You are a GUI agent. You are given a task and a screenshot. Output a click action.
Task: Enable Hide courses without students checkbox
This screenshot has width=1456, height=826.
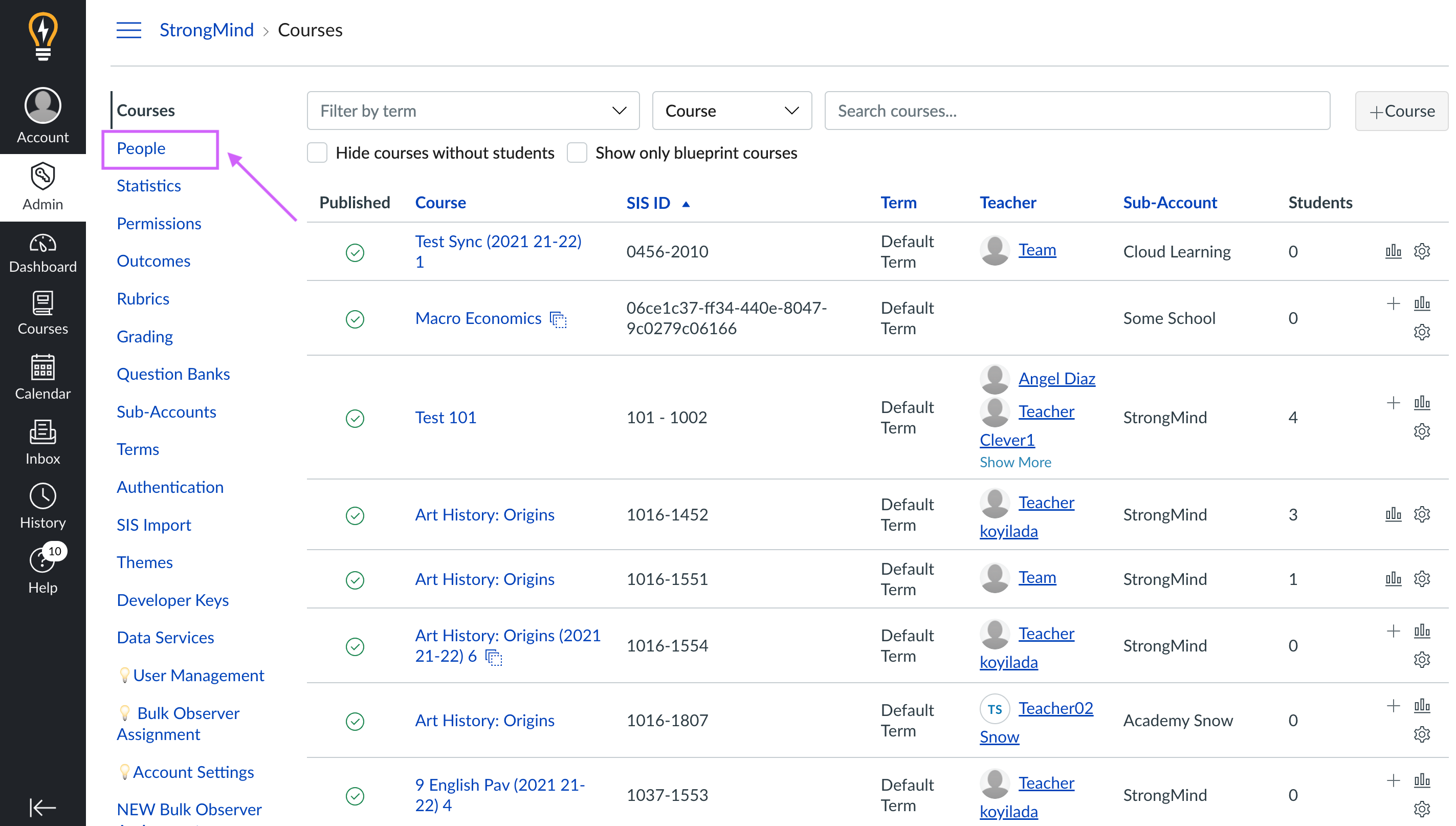[x=317, y=153]
